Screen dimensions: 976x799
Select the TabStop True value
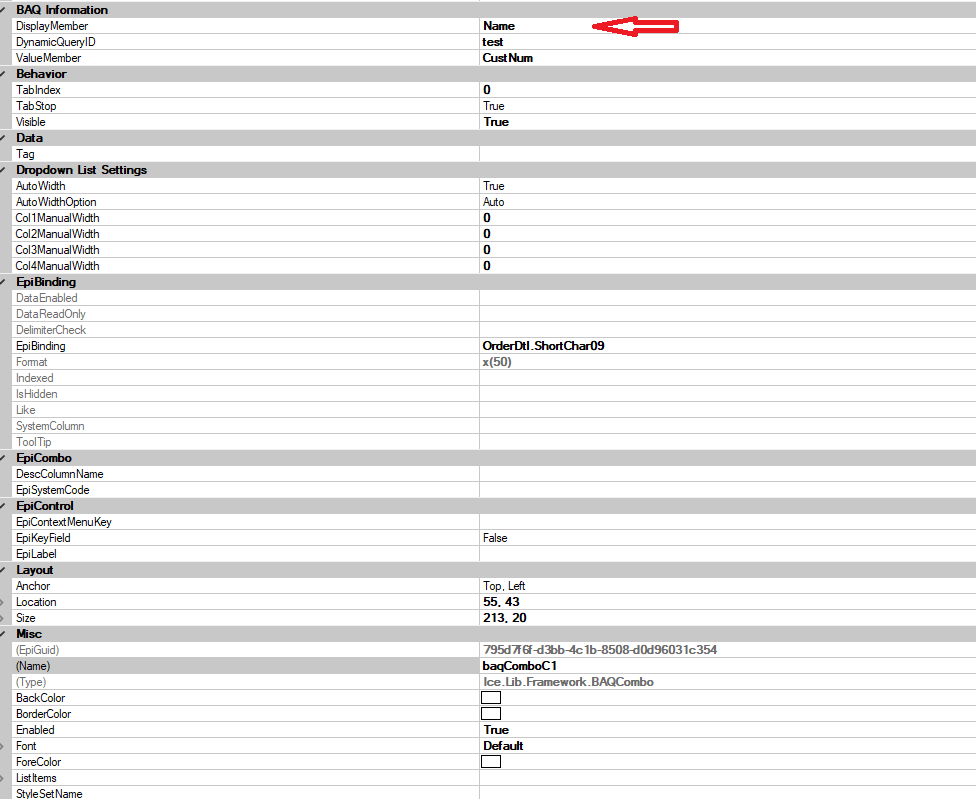pyautogui.click(x=494, y=106)
